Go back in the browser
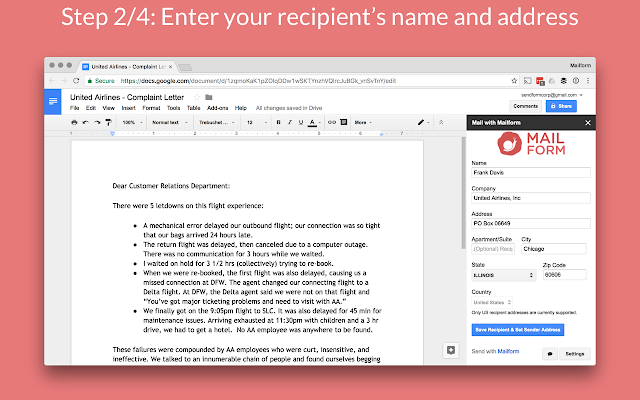 tap(52, 81)
